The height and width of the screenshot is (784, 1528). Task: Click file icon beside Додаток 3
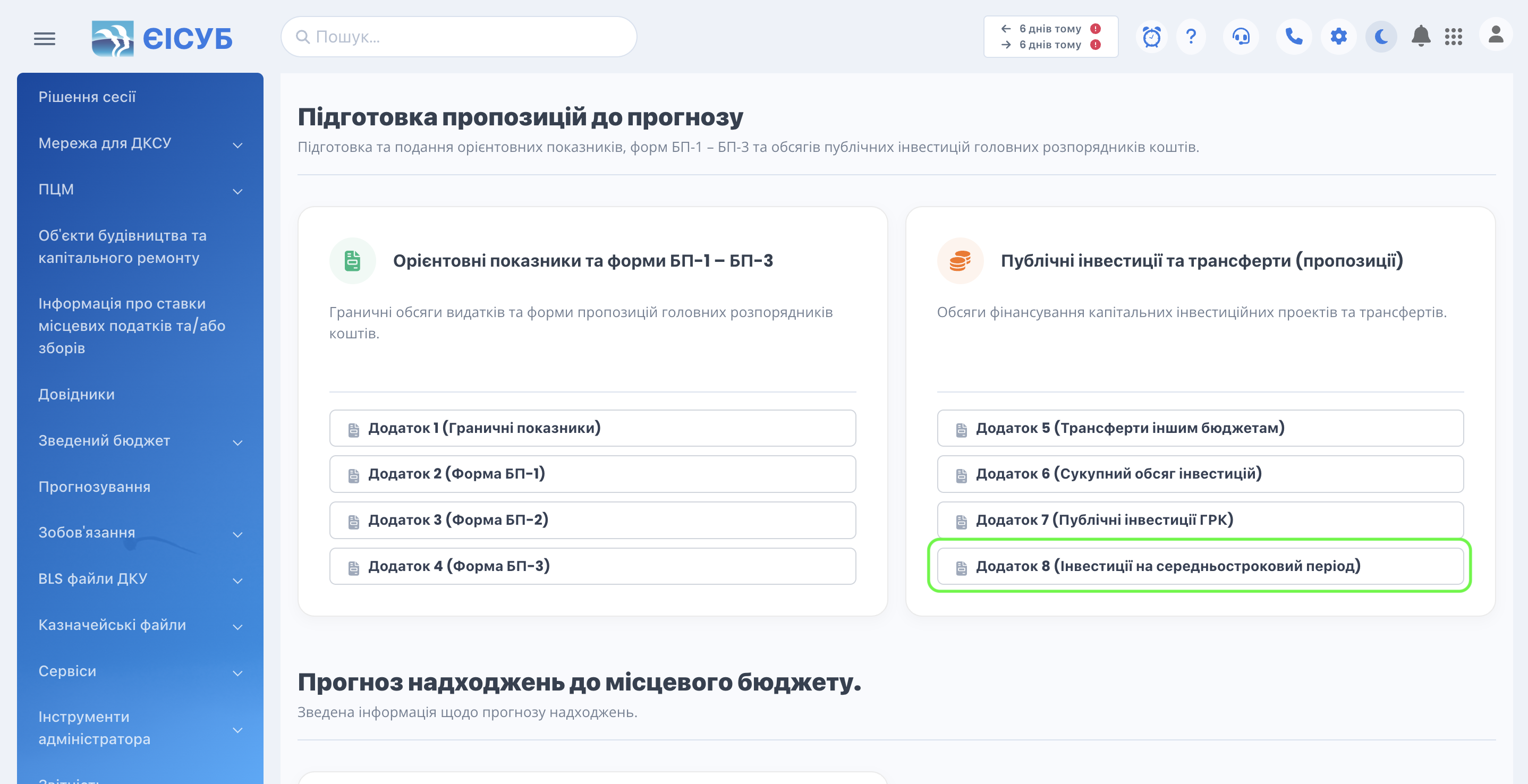353,522
